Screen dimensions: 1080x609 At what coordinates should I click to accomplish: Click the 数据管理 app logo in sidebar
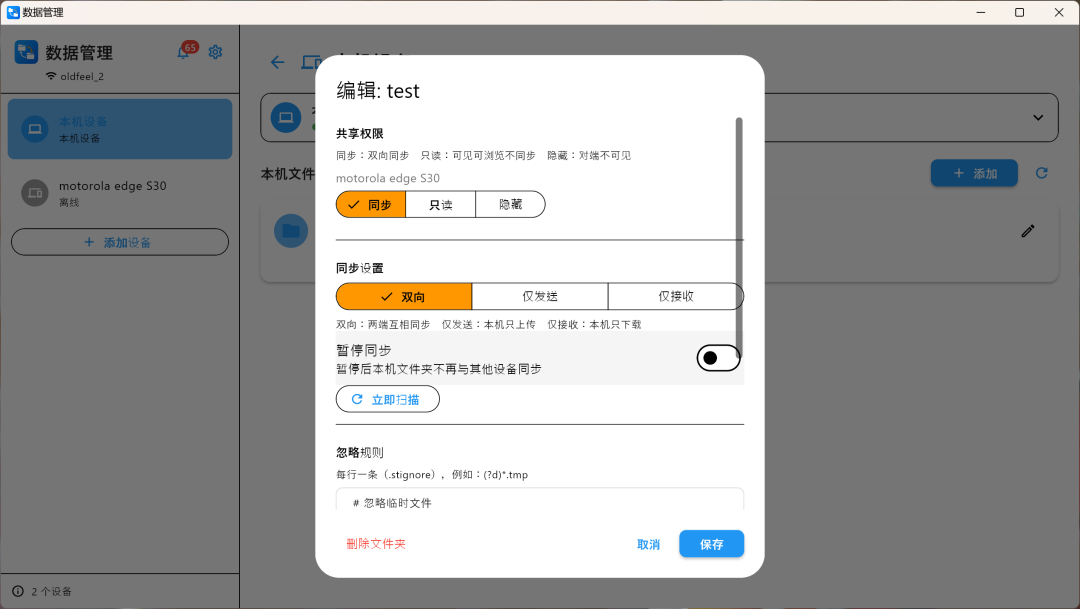click(x=26, y=52)
